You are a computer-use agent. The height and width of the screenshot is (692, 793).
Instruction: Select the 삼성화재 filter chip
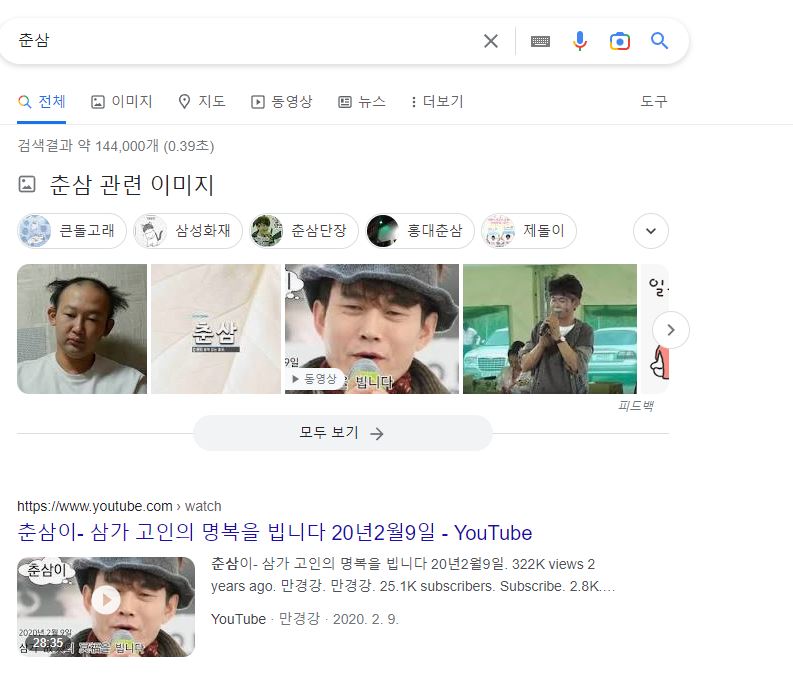[188, 231]
